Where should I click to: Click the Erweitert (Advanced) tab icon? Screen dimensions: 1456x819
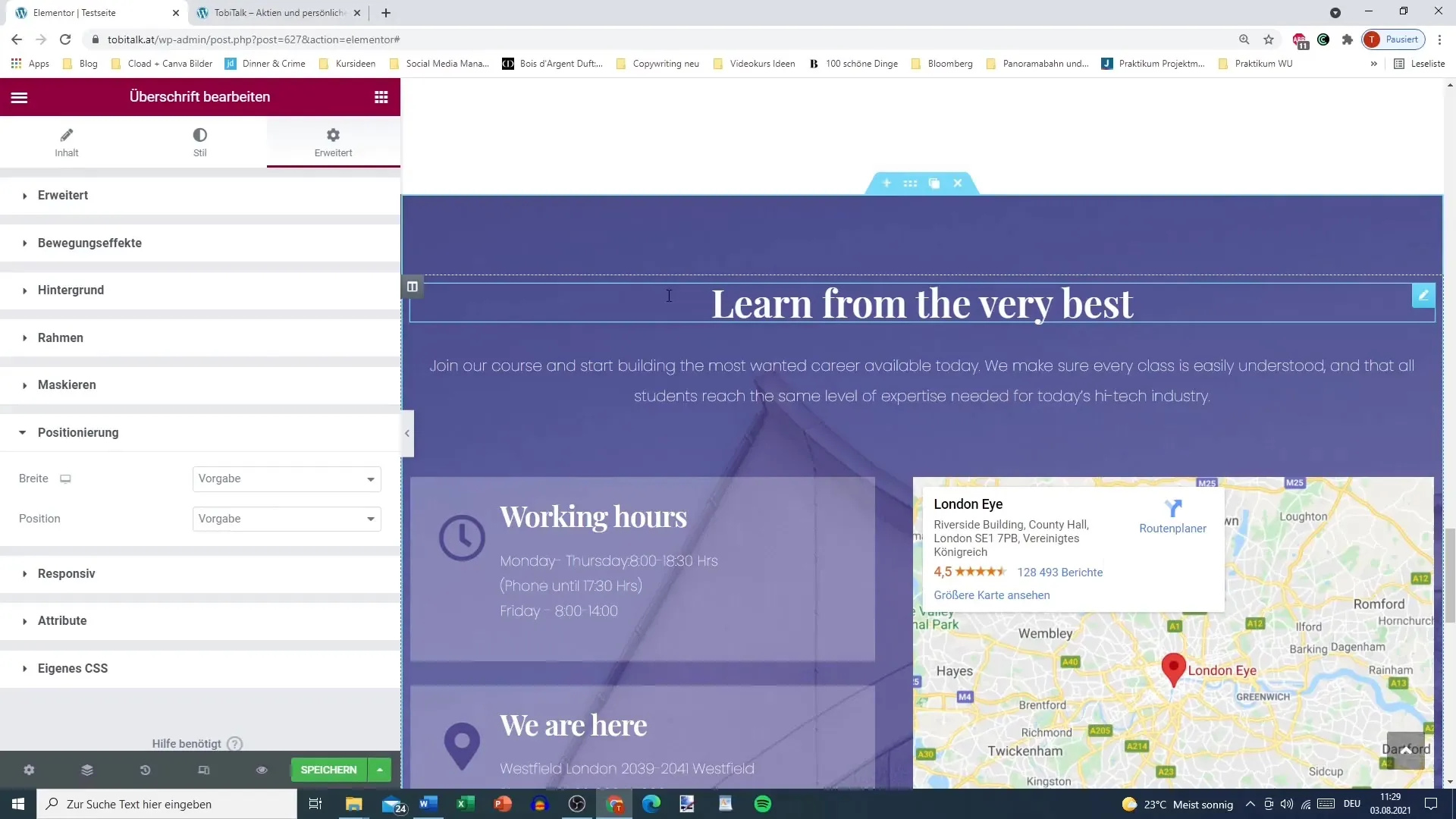pyautogui.click(x=333, y=135)
